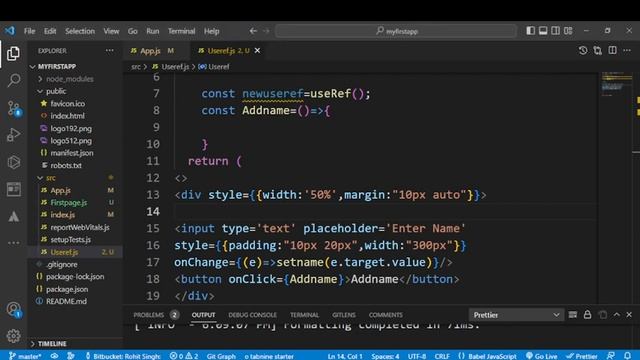
Task: Click the Explorer panel more actions ellipsis
Action: click(x=109, y=51)
